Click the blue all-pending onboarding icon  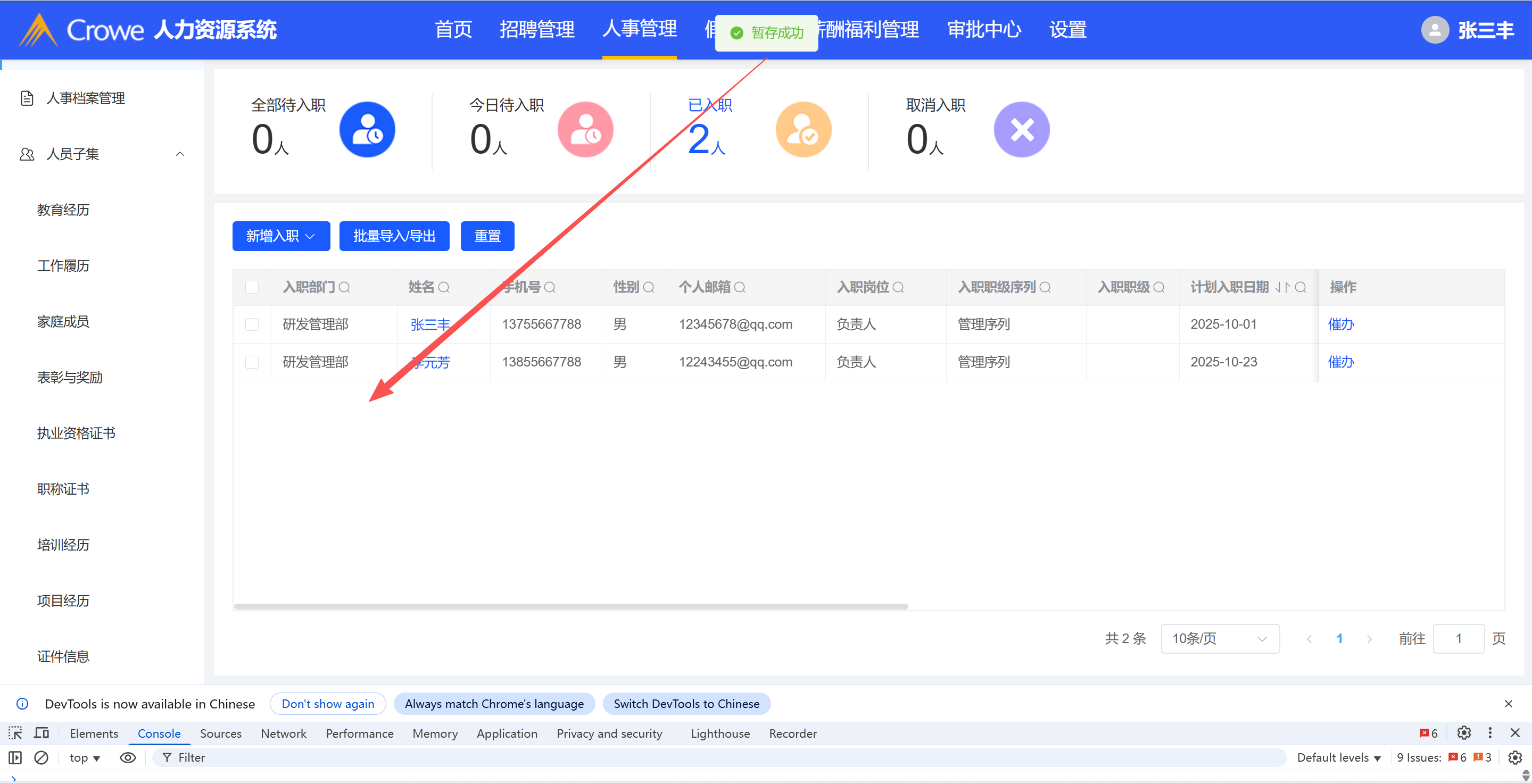[x=367, y=130]
